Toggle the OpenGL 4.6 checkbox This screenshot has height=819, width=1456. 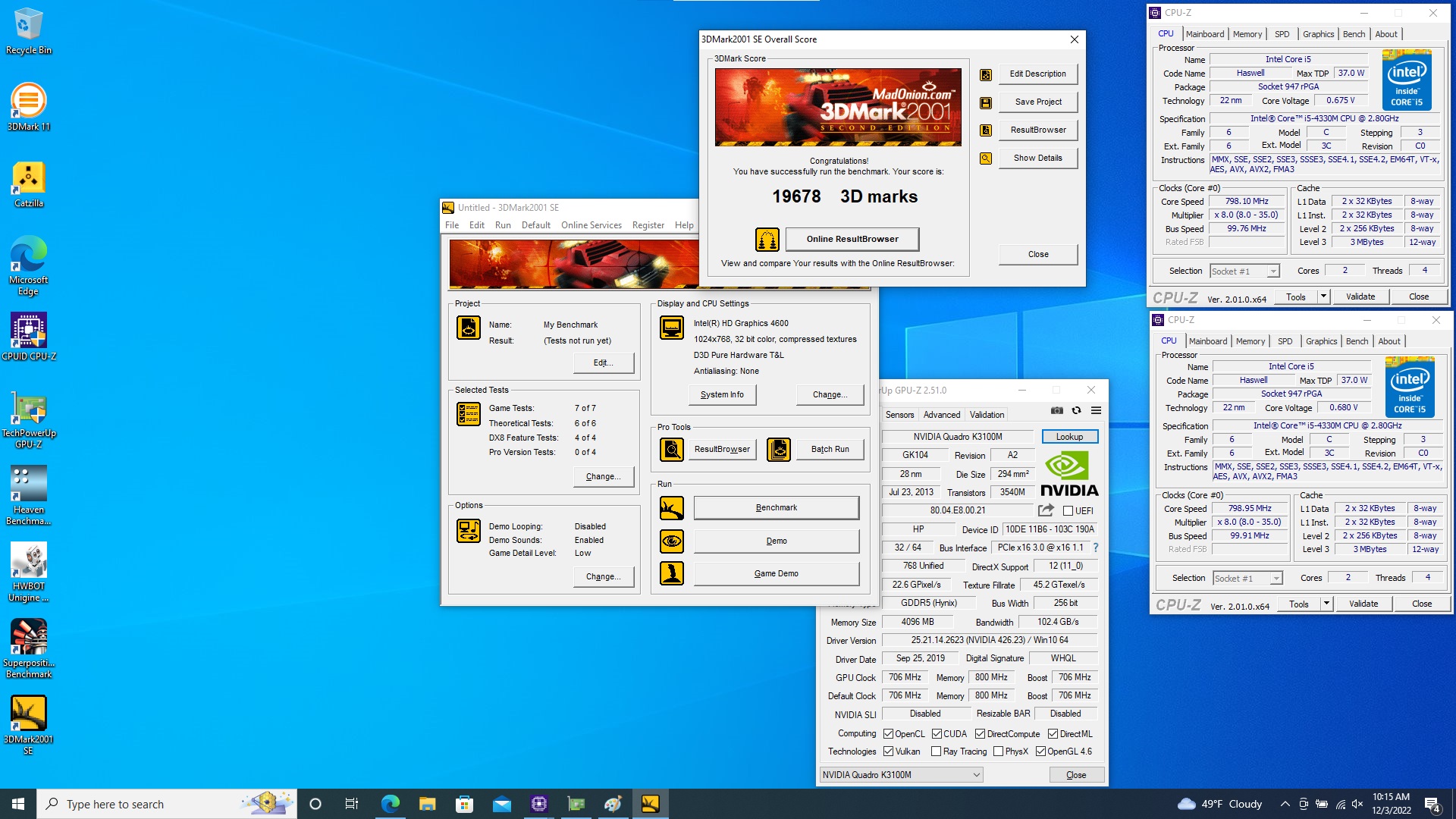click(1041, 752)
